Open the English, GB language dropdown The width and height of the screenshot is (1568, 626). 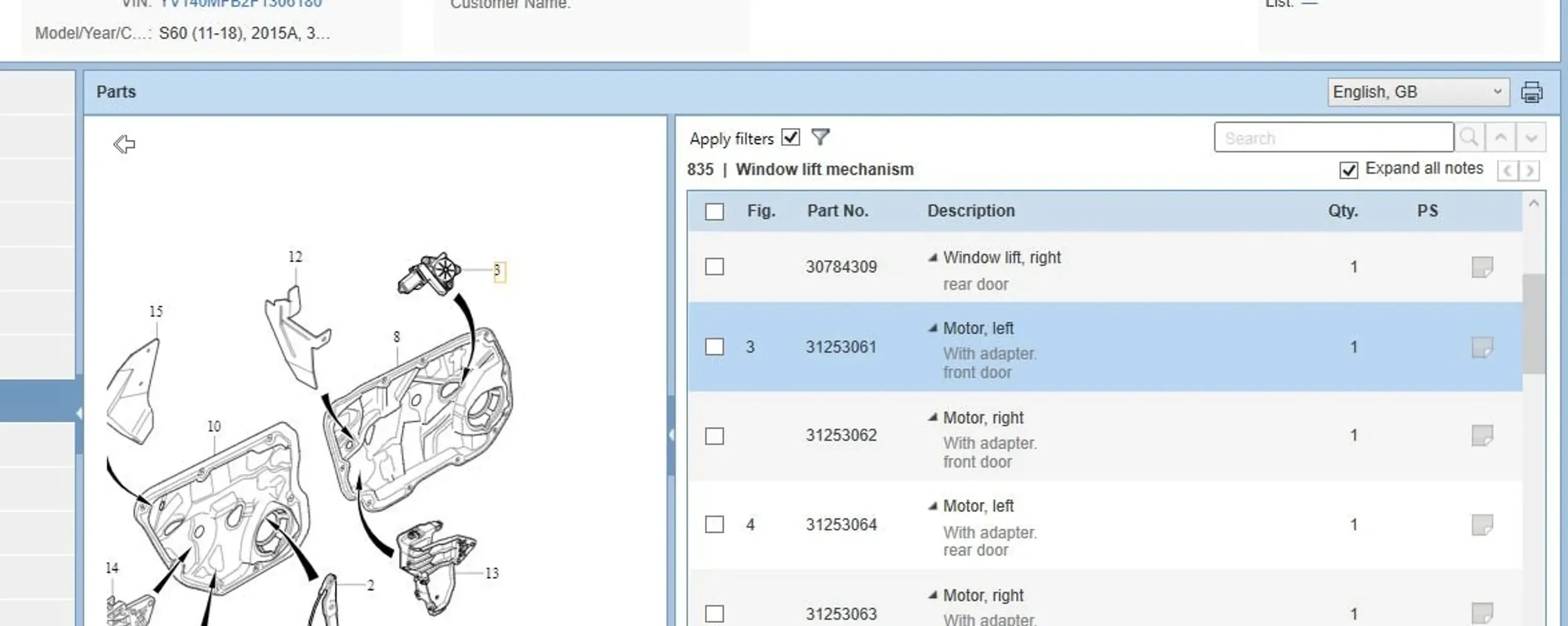click(x=1418, y=92)
